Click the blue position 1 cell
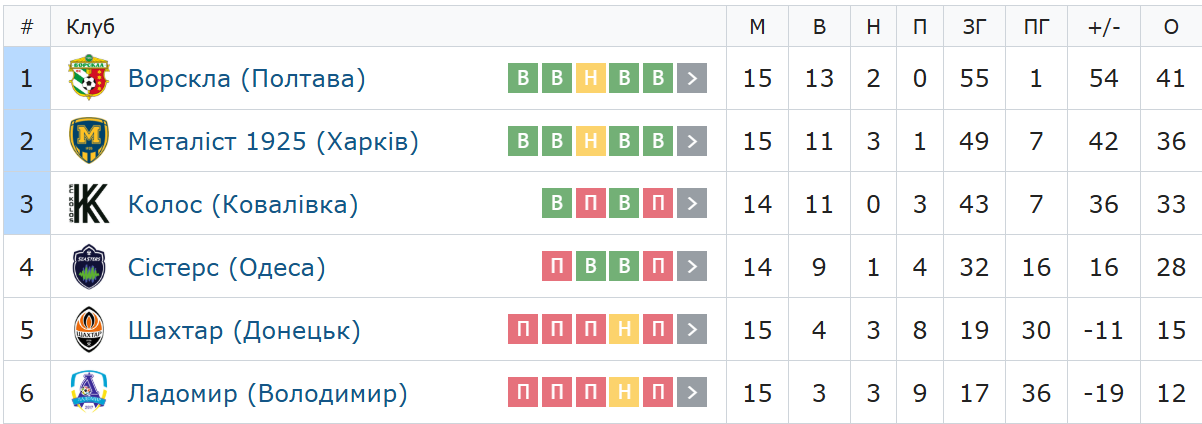Viewport: 1202px width, 424px height. pyautogui.click(x=27, y=78)
